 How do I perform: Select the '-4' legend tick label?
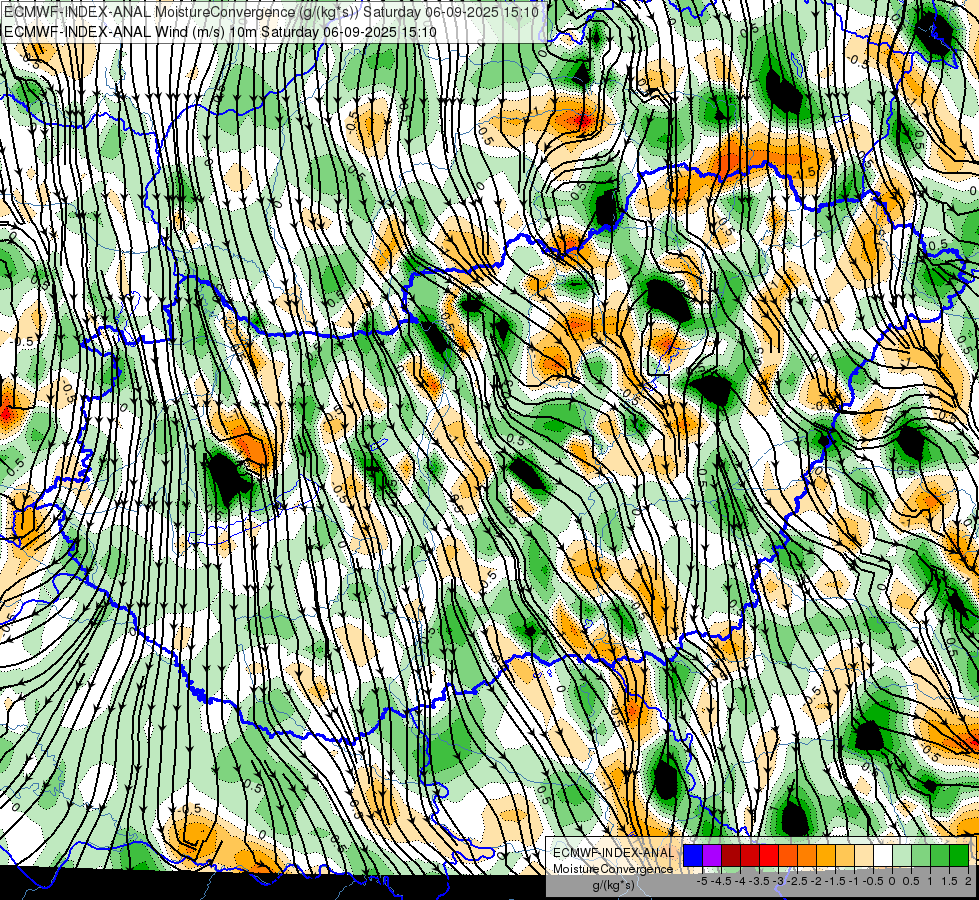coord(740,881)
